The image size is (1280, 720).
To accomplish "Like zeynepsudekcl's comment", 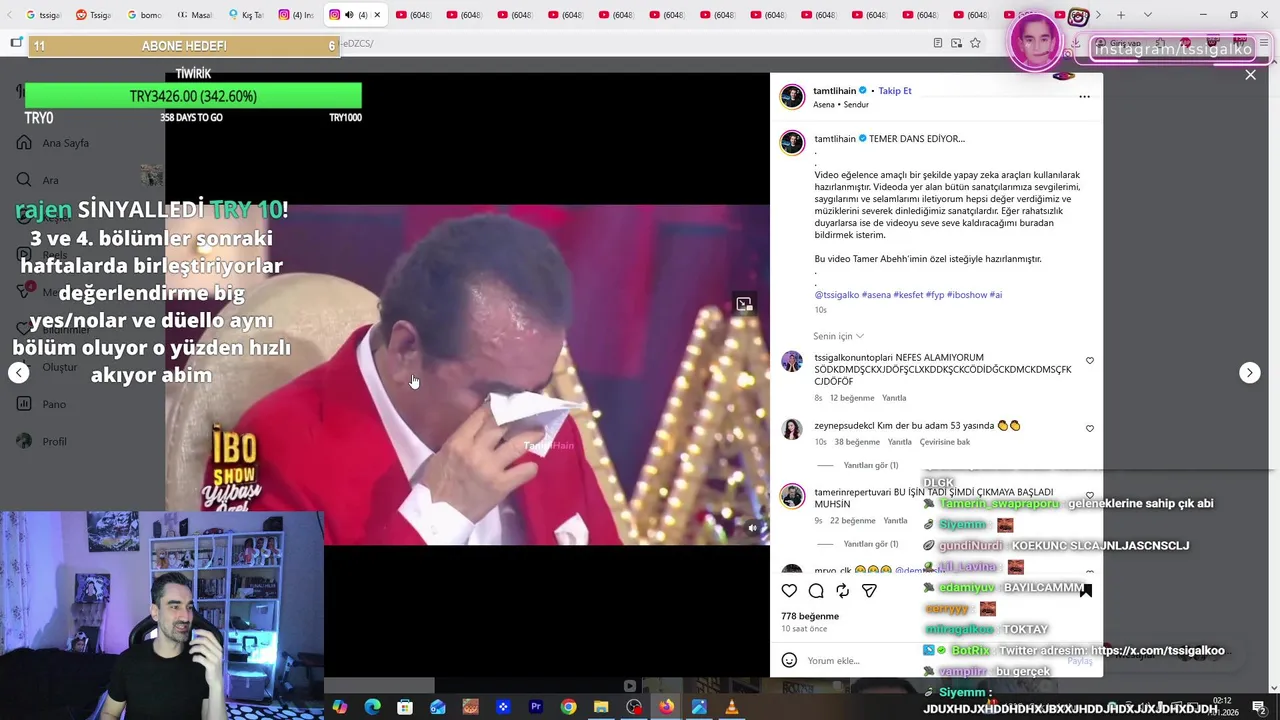I will tap(1090, 429).
